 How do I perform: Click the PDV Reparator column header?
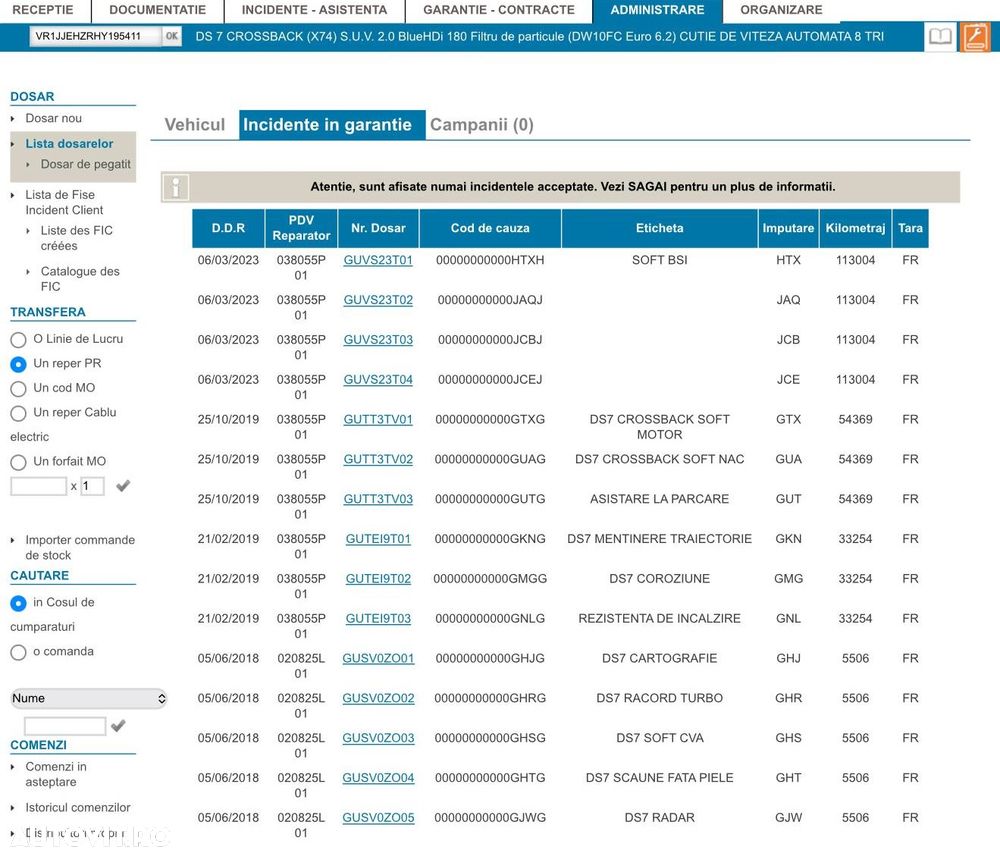(301, 228)
